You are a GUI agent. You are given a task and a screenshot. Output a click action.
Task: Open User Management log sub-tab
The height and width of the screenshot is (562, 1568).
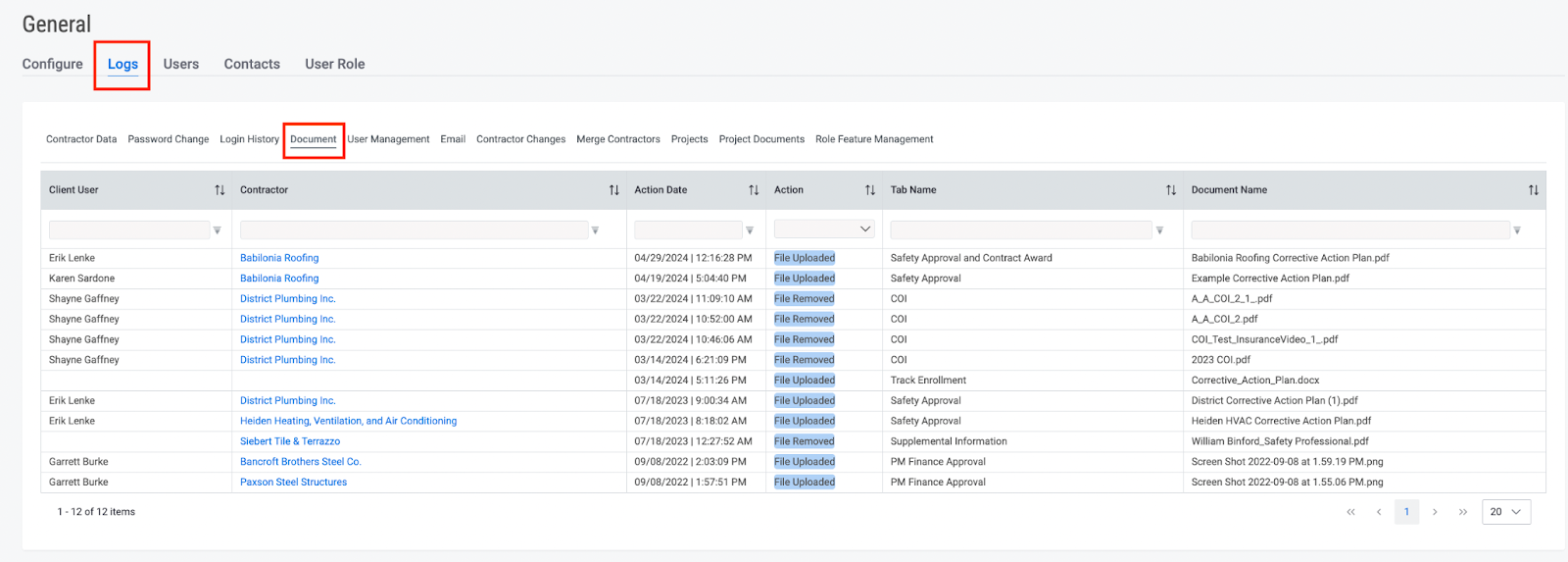[x=388, y=139]
